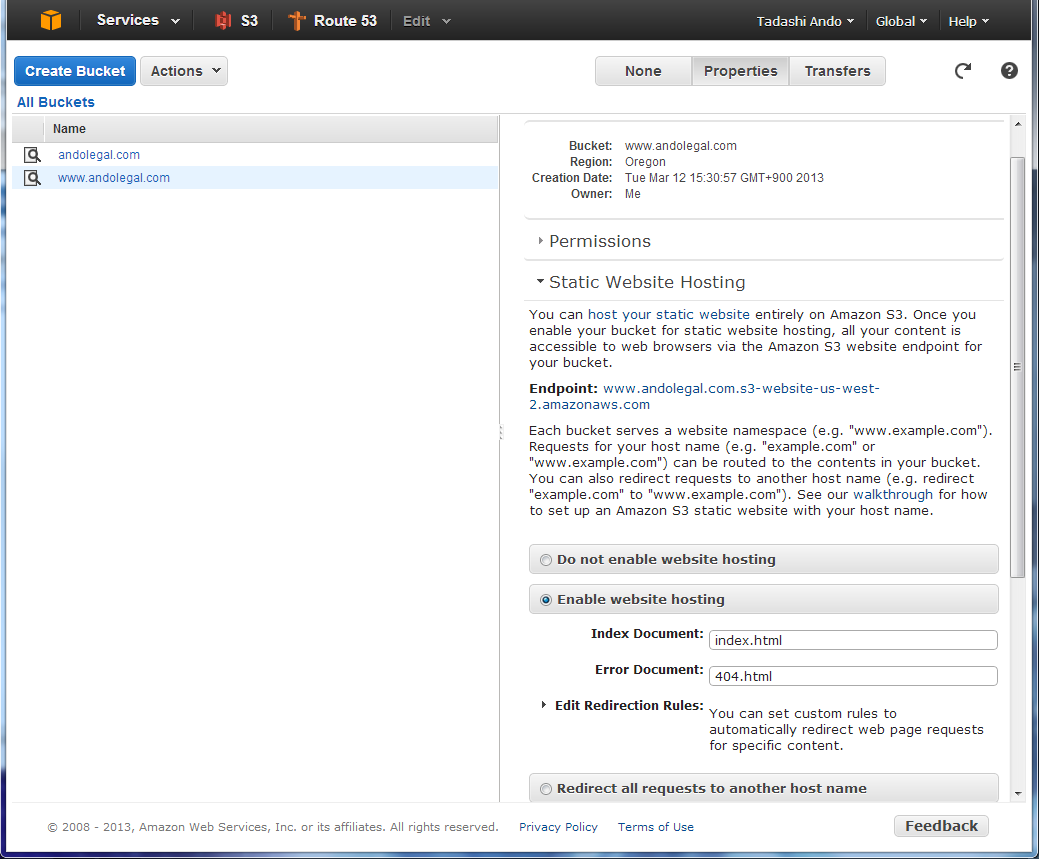Open the Services dropdown menu

pos(138,21)
